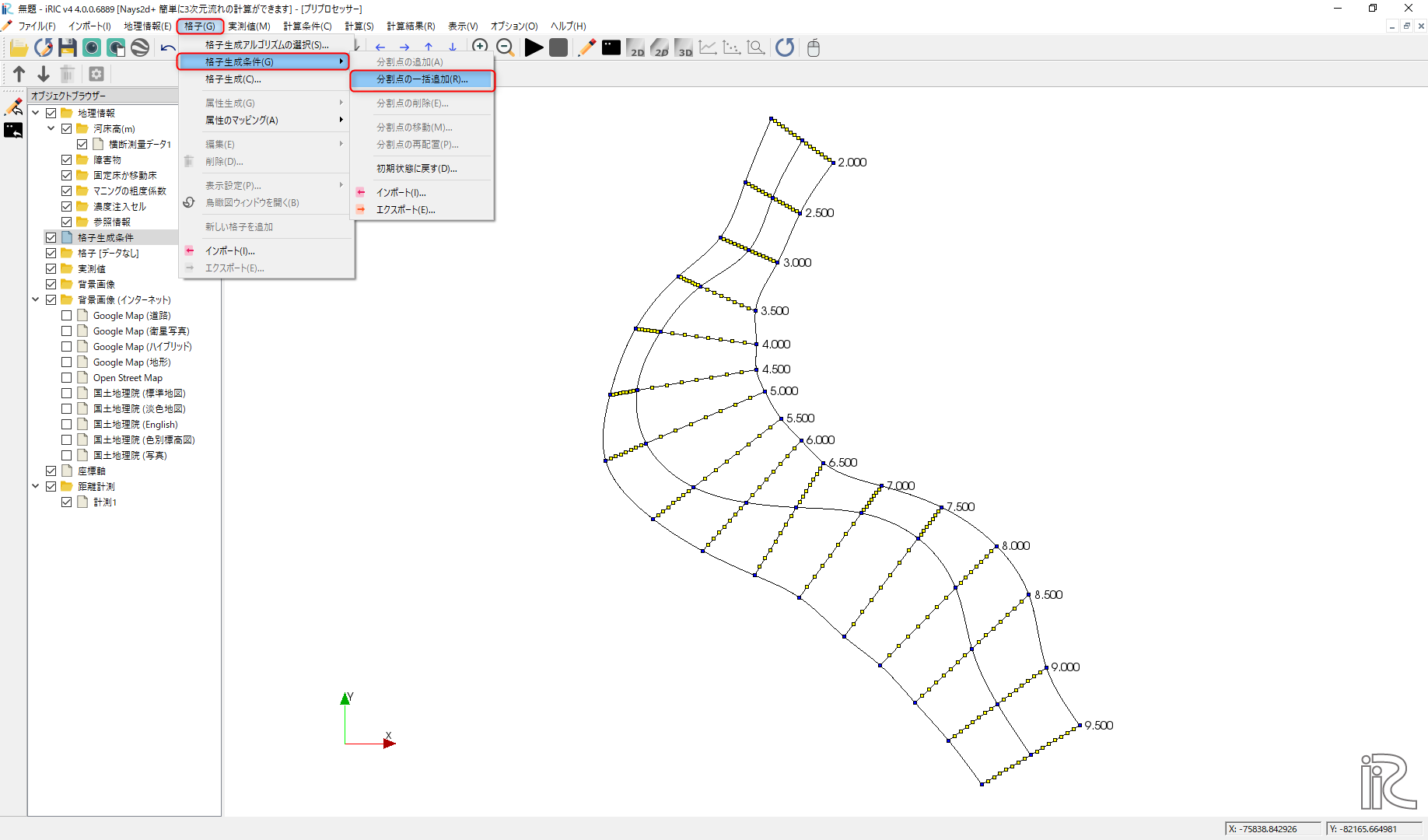Click the Open file folder icon
1428x840 pixels.
(19, 48)
